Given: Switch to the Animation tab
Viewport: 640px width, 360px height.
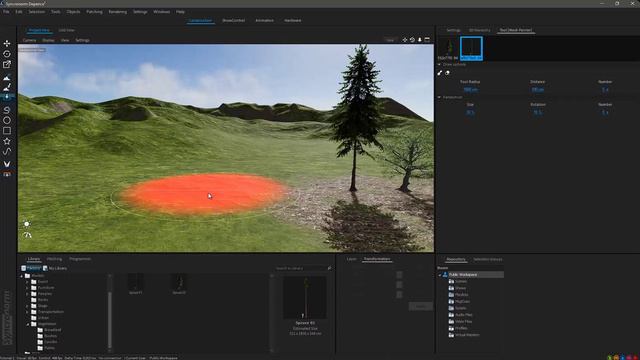Looking at the screenshot, I should pyautogui.click(x=264, y=20).
